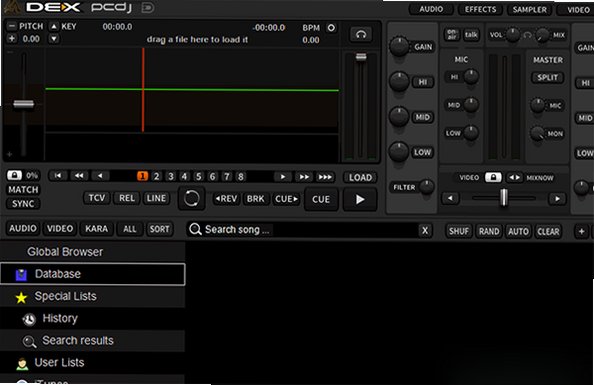The image size is (594, 385).
Task: Select hot cue 5
Action: point(199,176)
